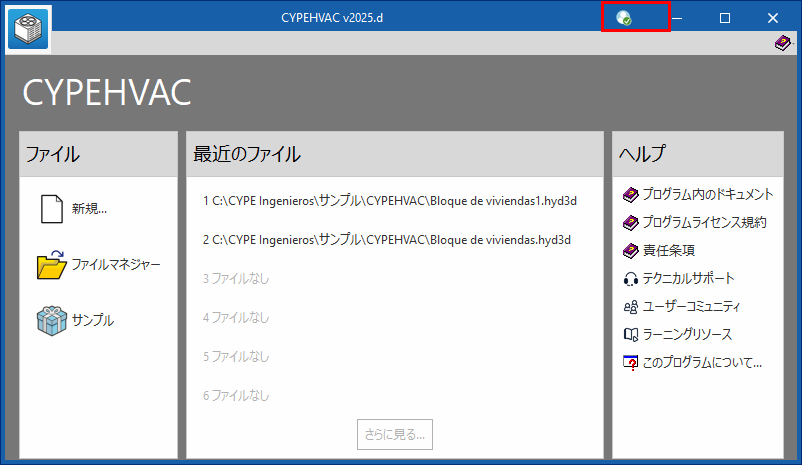Image resolution: width=802 pixels, height=465 pixels.
Task: Maximize the CYPEHVAC window
Action: coord(725,18)
